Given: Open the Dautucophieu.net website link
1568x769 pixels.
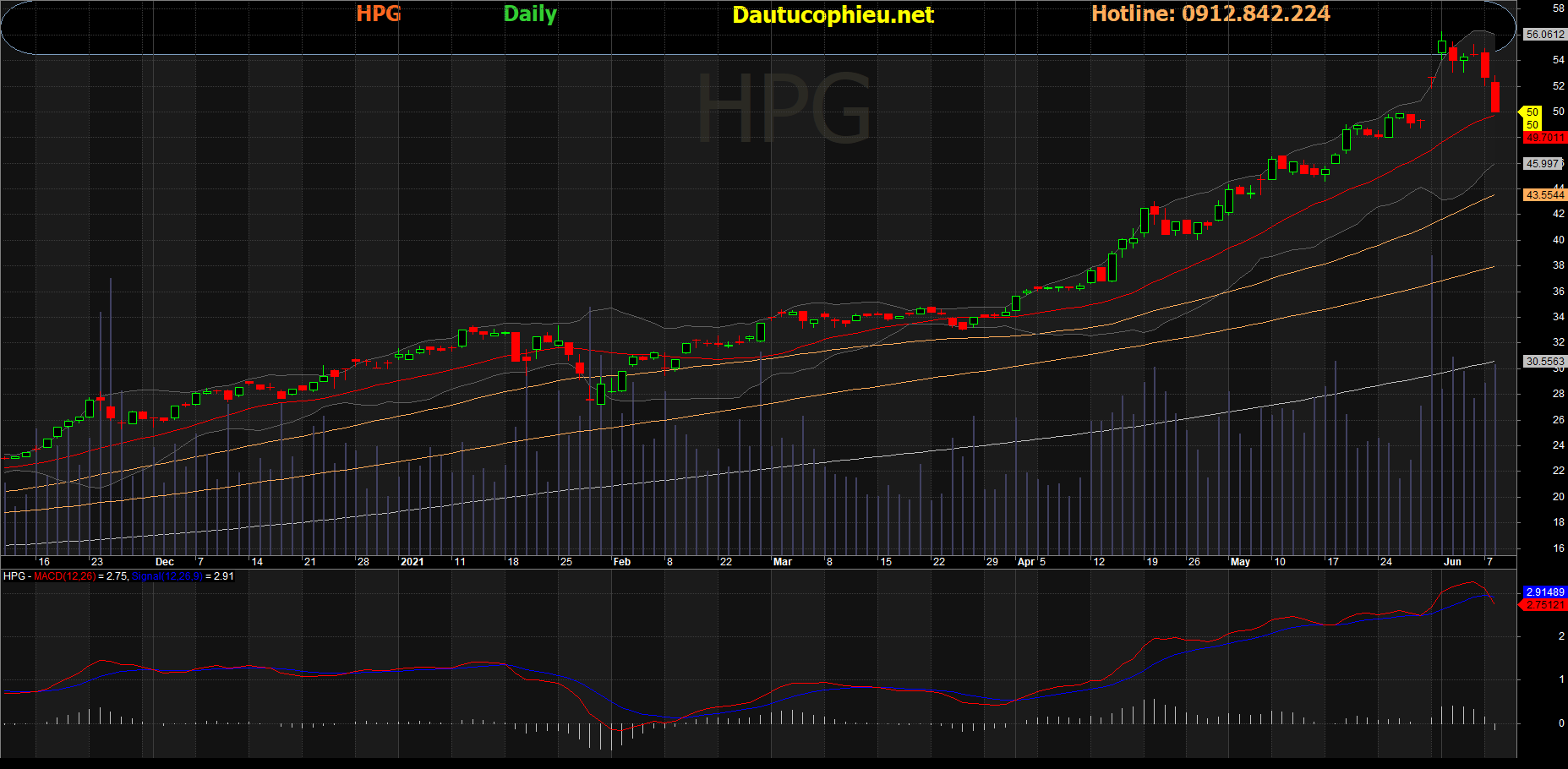Looking at the screenshot, I should coord(833,15).
